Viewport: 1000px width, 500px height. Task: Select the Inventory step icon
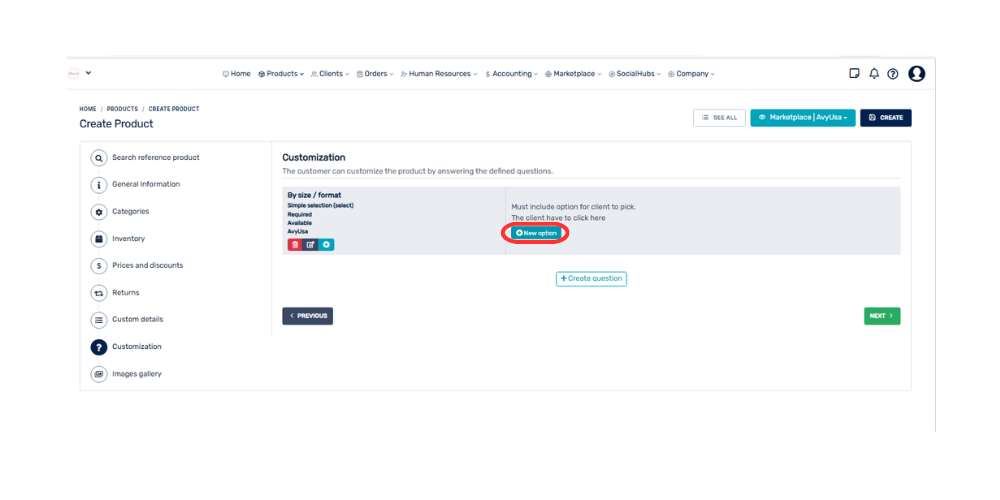[x=99, y=239]
